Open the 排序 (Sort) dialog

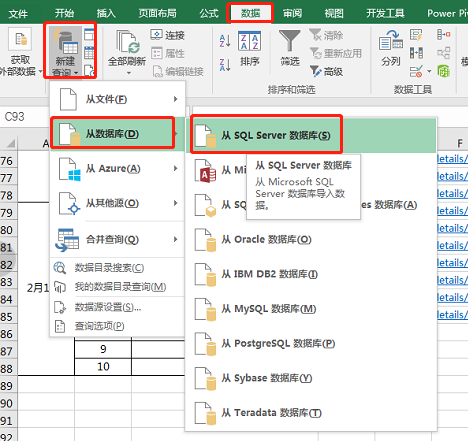coord(249,49)
